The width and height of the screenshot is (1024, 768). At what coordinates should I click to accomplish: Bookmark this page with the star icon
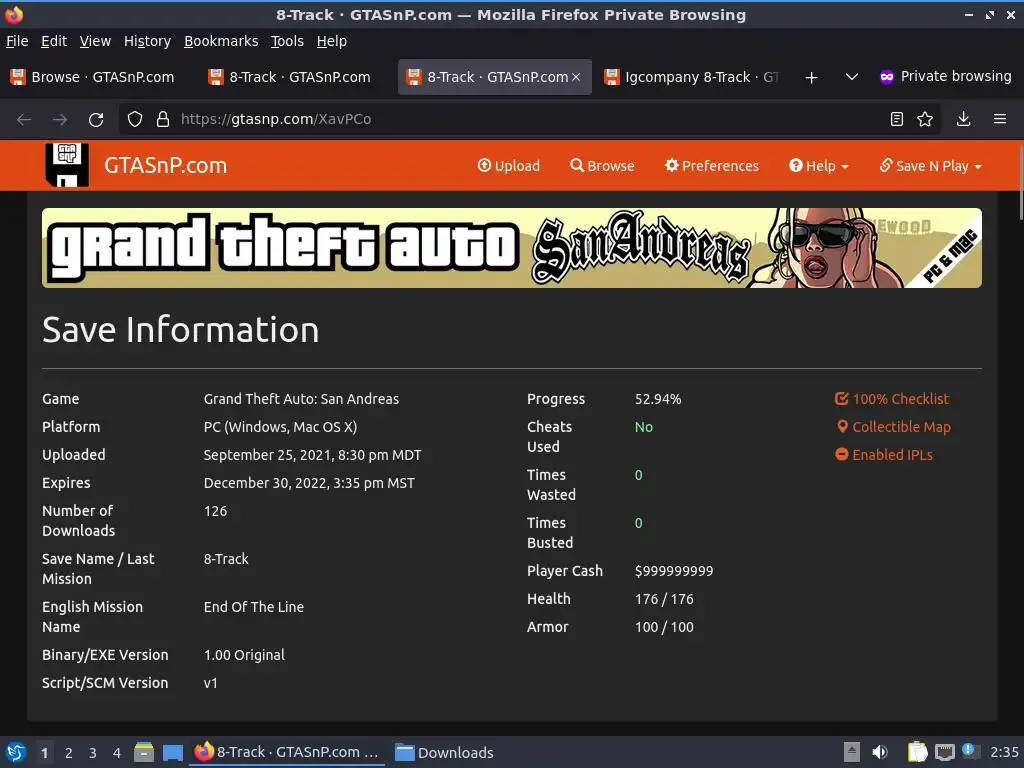pos(925,119)
